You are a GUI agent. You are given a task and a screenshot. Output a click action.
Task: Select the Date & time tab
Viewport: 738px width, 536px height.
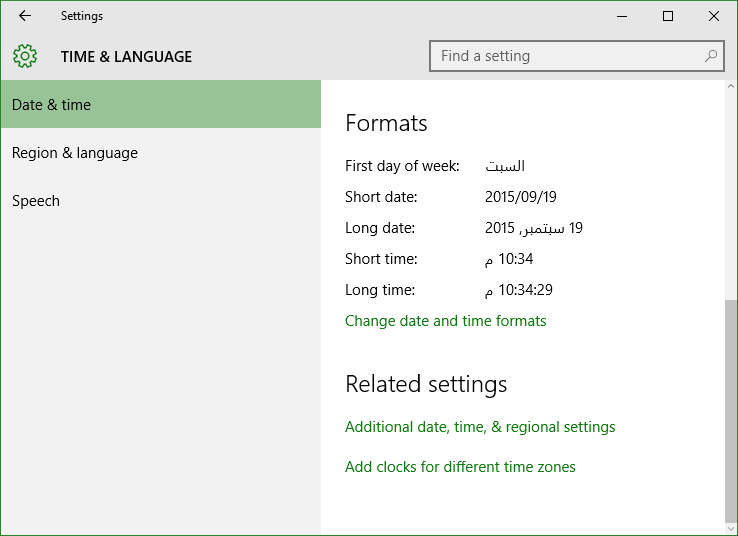point(161,104)
